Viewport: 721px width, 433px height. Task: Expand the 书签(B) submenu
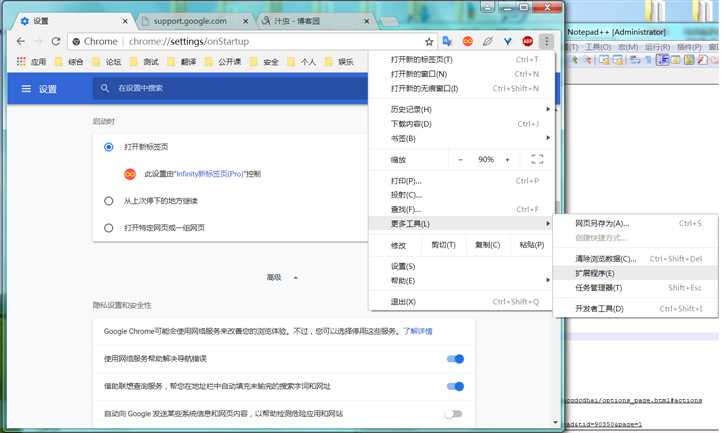(462, 138)
